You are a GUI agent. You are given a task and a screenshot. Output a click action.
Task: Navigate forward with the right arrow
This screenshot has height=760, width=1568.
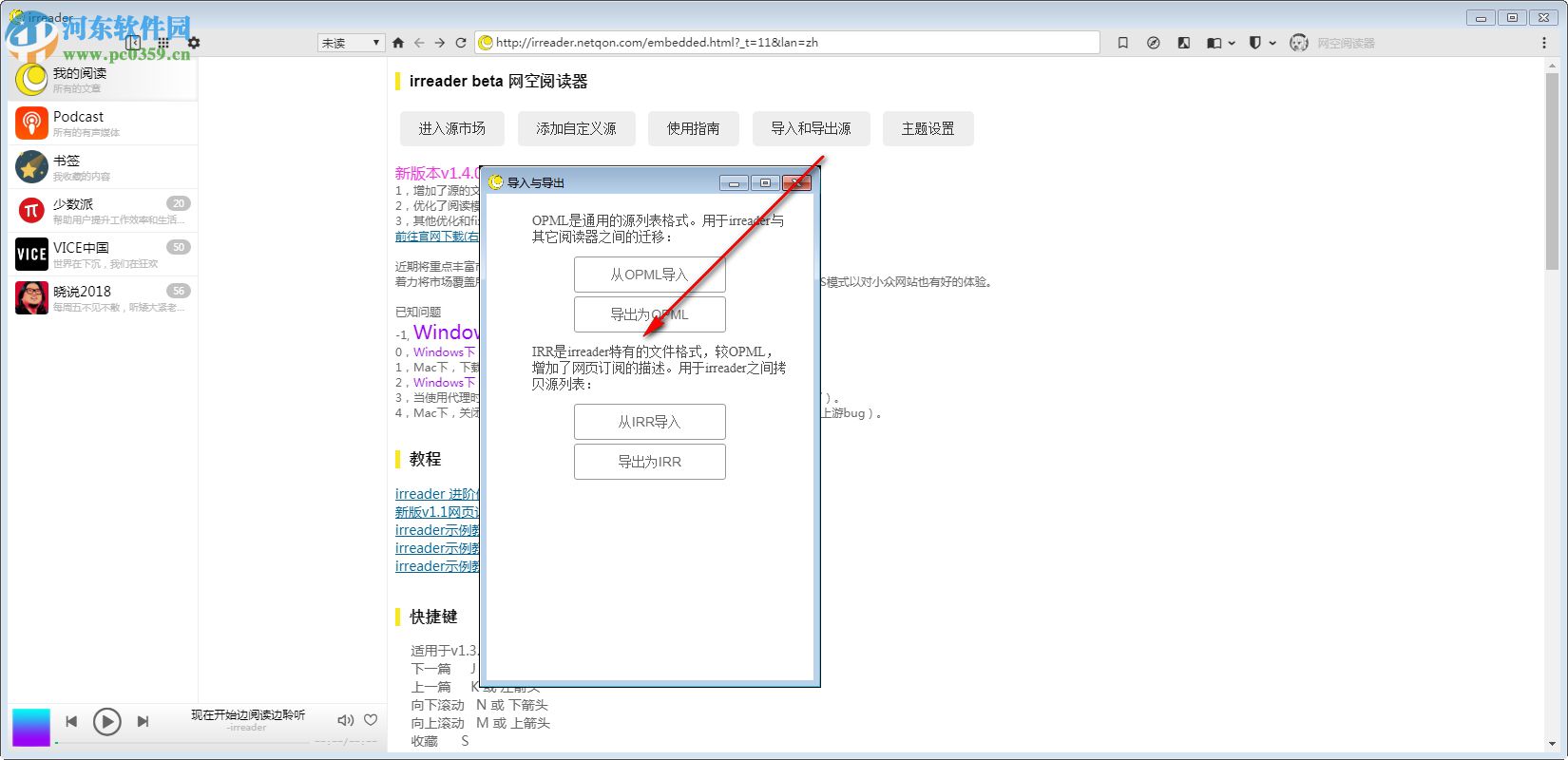(440, 43)
